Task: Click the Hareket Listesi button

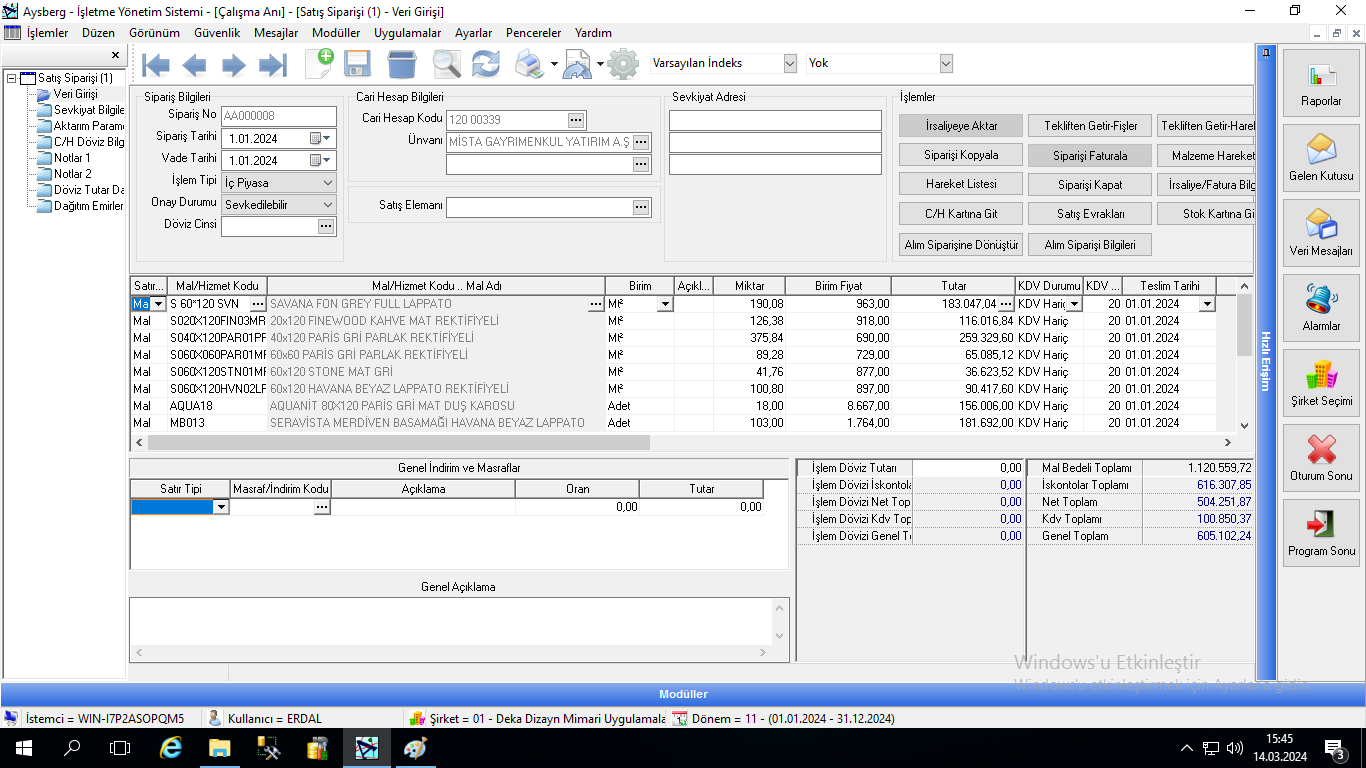Action: (x=960, y=185)
